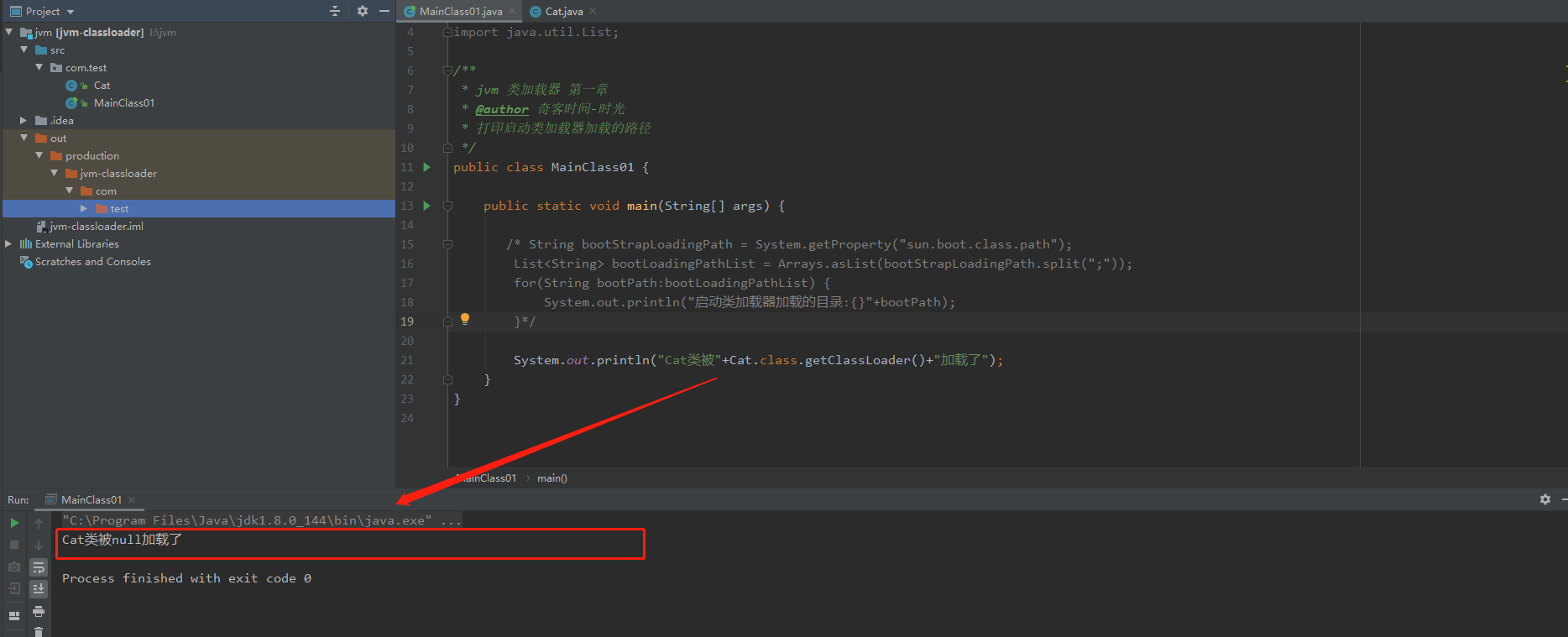
Task: Open the Project view dropdown
Action: 71,12
